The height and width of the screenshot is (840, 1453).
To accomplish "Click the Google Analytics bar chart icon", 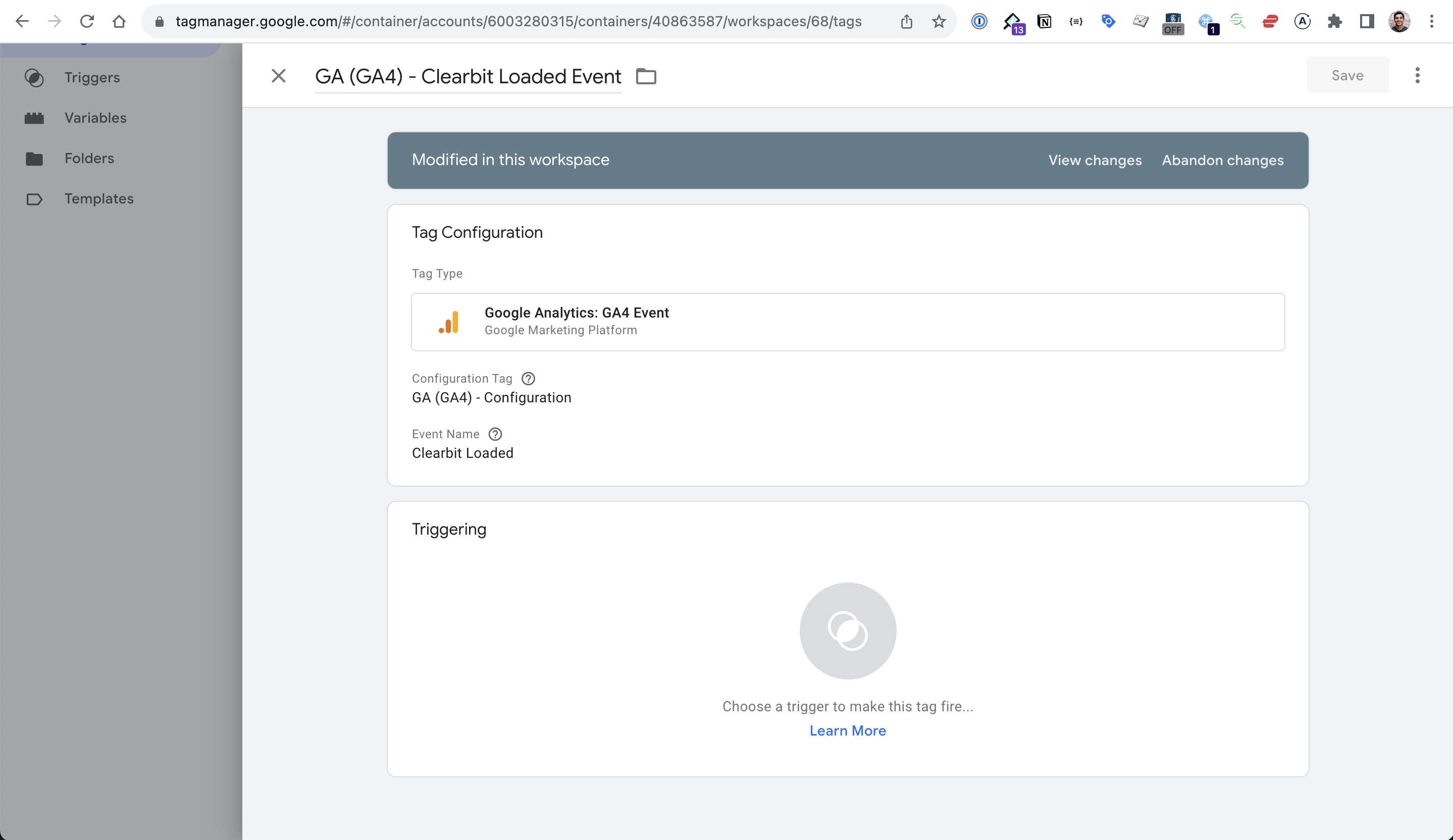I will [449, 322].
